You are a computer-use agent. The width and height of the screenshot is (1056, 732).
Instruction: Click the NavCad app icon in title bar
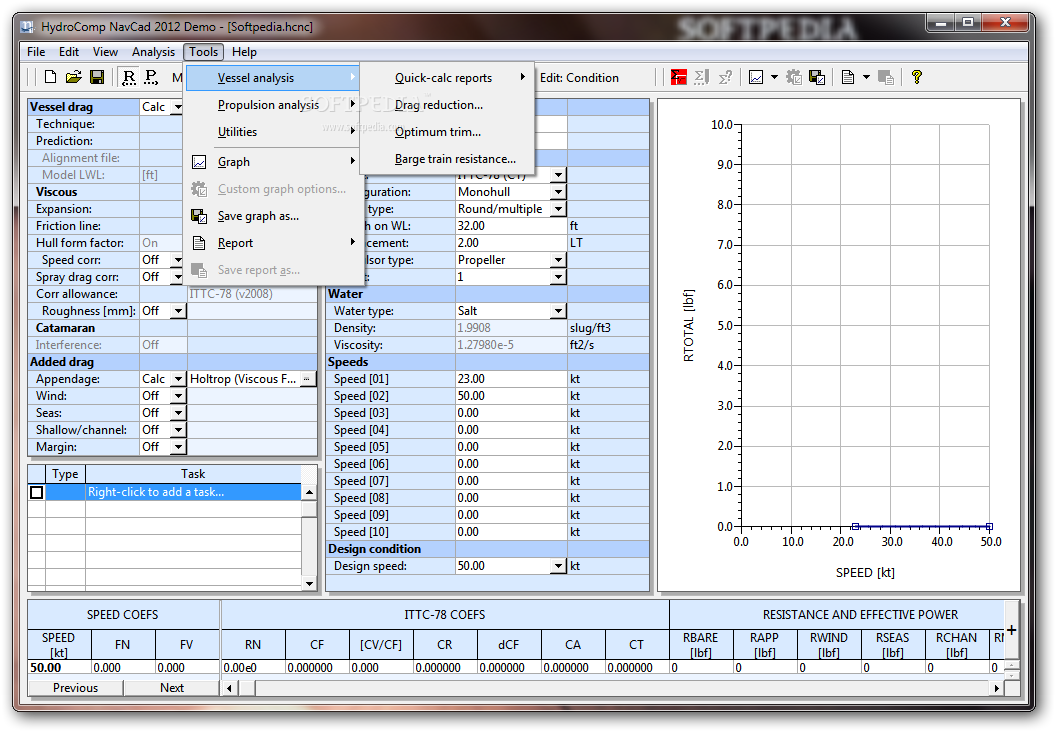click(x=27, y=27)
